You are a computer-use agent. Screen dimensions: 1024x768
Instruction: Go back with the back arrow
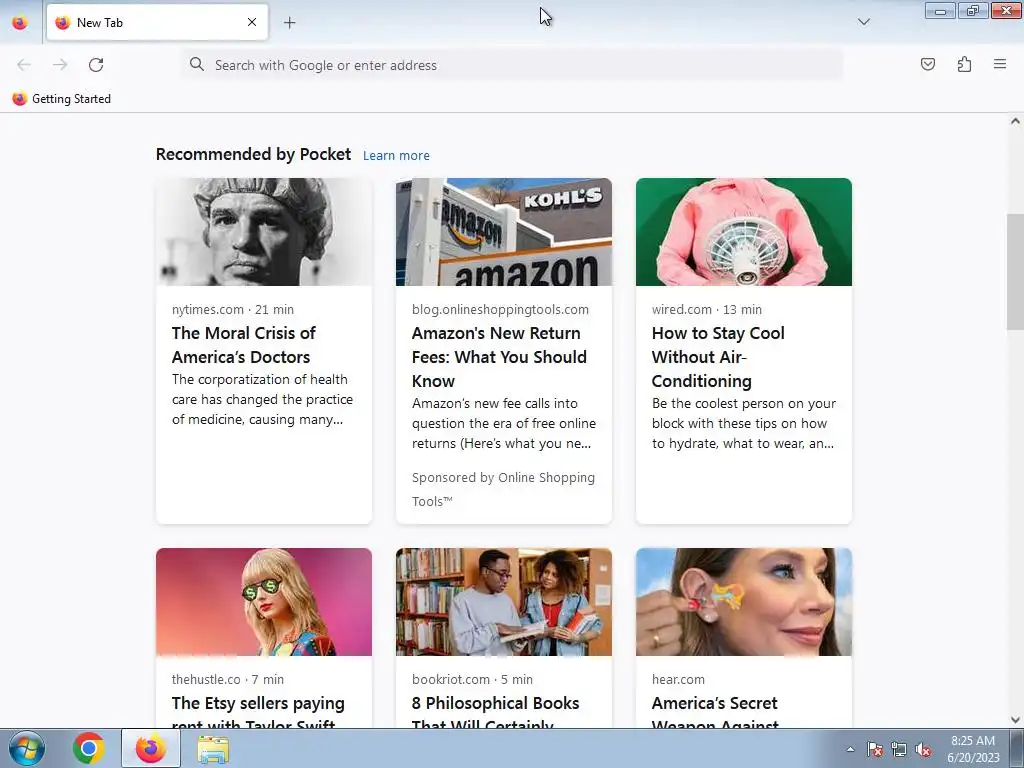[24, 65]
